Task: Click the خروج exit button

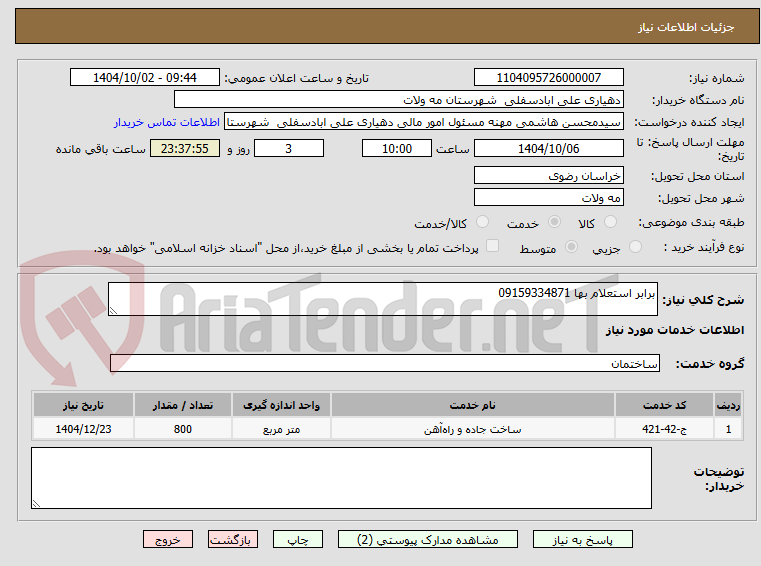Action: [x=167, y=539]
